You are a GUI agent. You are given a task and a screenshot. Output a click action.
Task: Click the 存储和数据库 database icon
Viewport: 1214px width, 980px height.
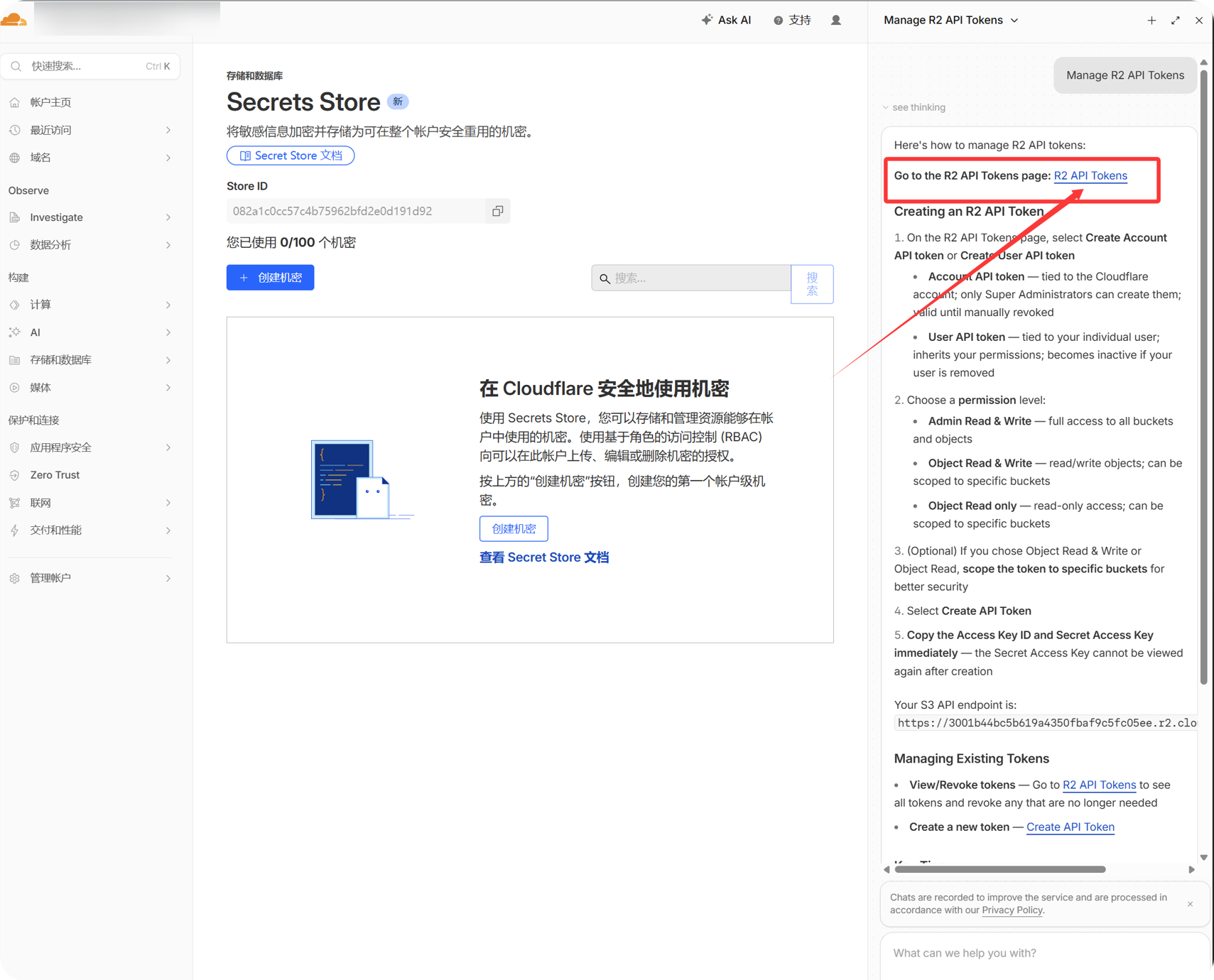point(15,360)
